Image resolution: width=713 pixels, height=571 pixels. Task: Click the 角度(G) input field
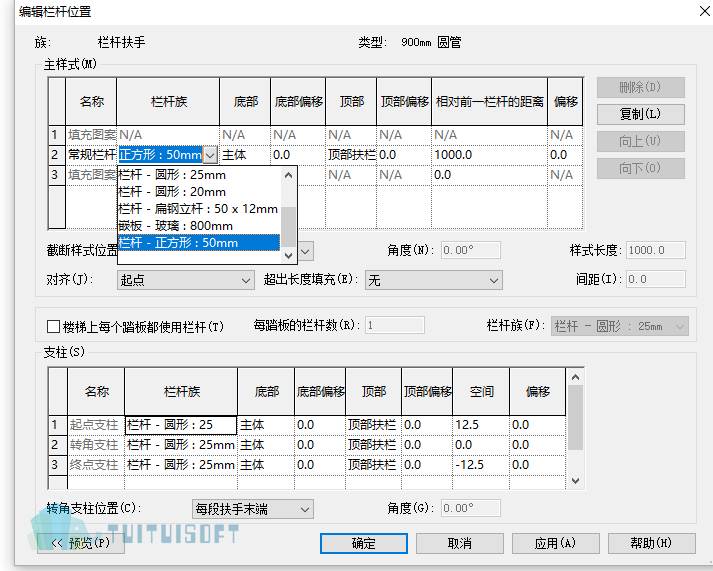pyautogui.click(x=471, y=508)
